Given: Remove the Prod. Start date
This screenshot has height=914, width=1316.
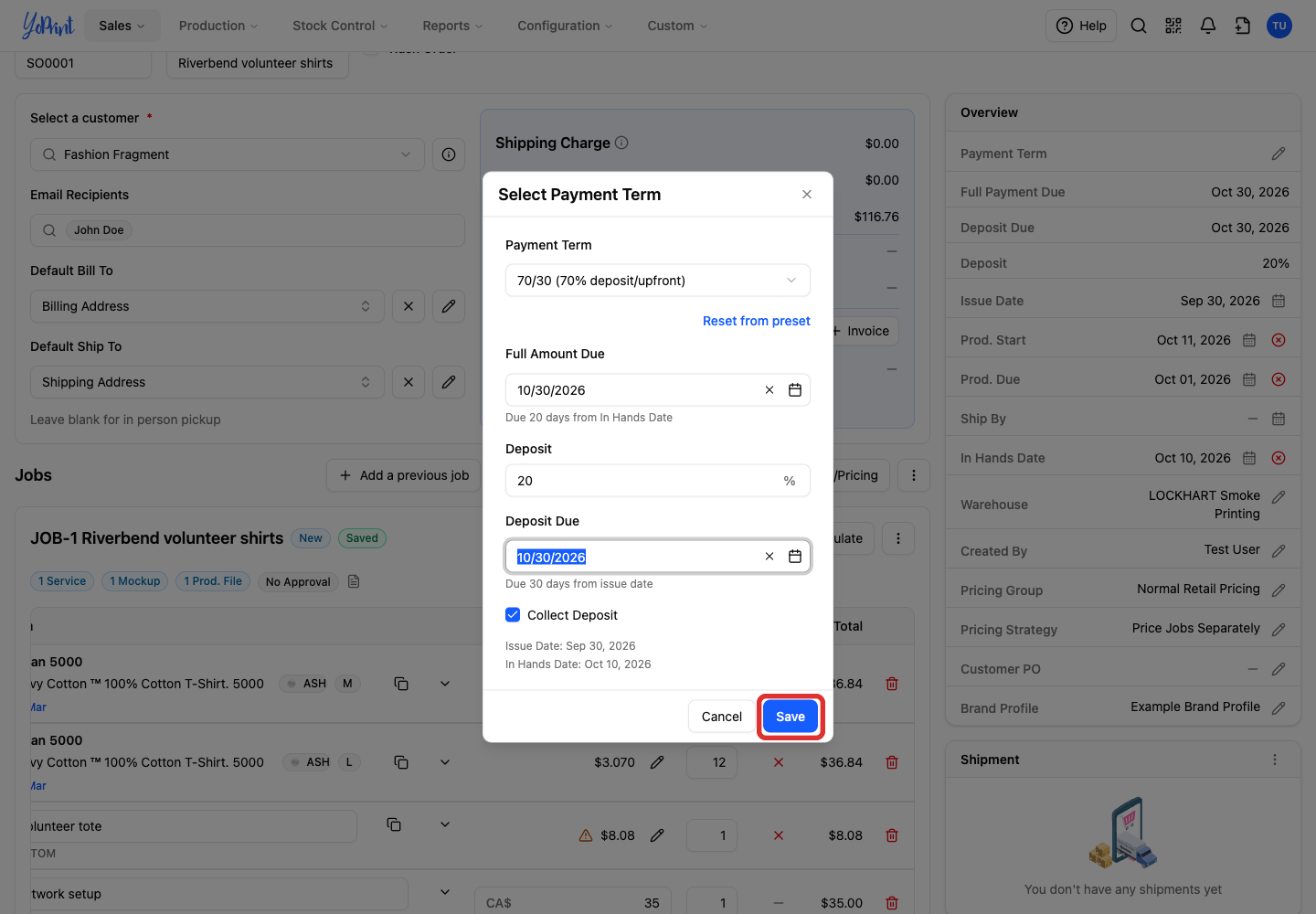Looking at the screenshot, I should click(x=1279, y=340).
